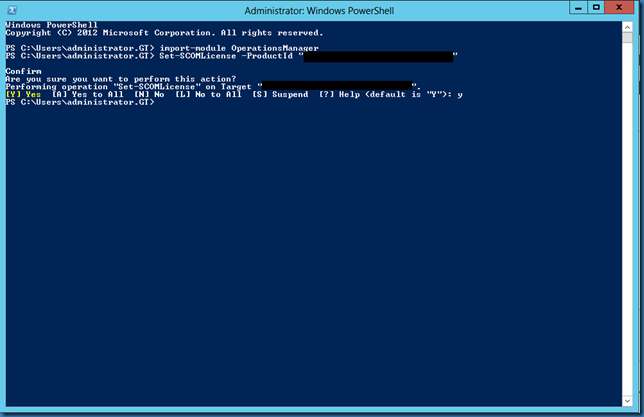Click the Microsoft Corporation copyright line
The height and width of the screenshot is (417, 644).
165,32
